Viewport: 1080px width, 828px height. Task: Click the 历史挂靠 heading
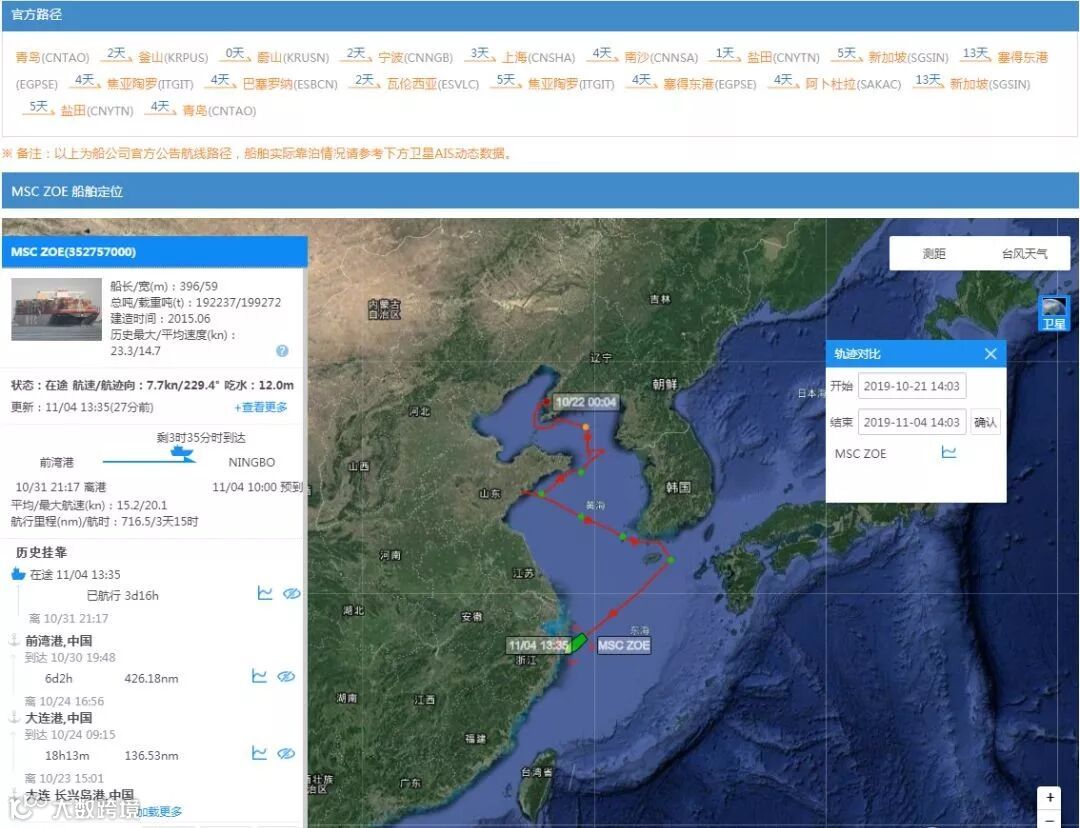click(41, 552)
